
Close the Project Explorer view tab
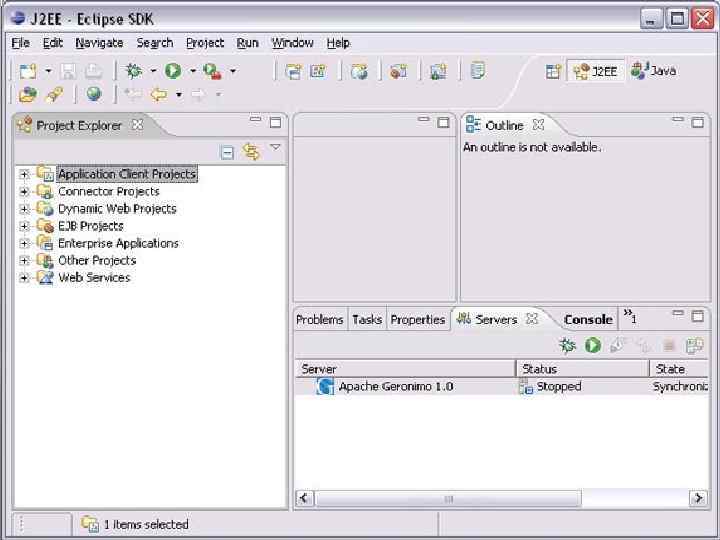137,125
